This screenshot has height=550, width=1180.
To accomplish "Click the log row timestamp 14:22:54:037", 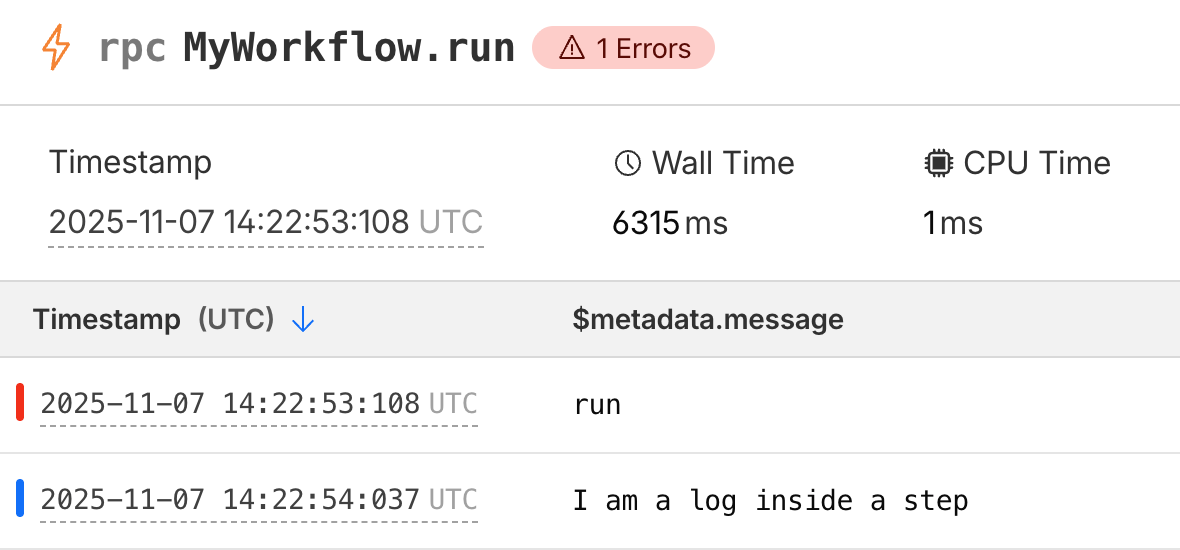I will pyautogui.click(x=230, y=500).
